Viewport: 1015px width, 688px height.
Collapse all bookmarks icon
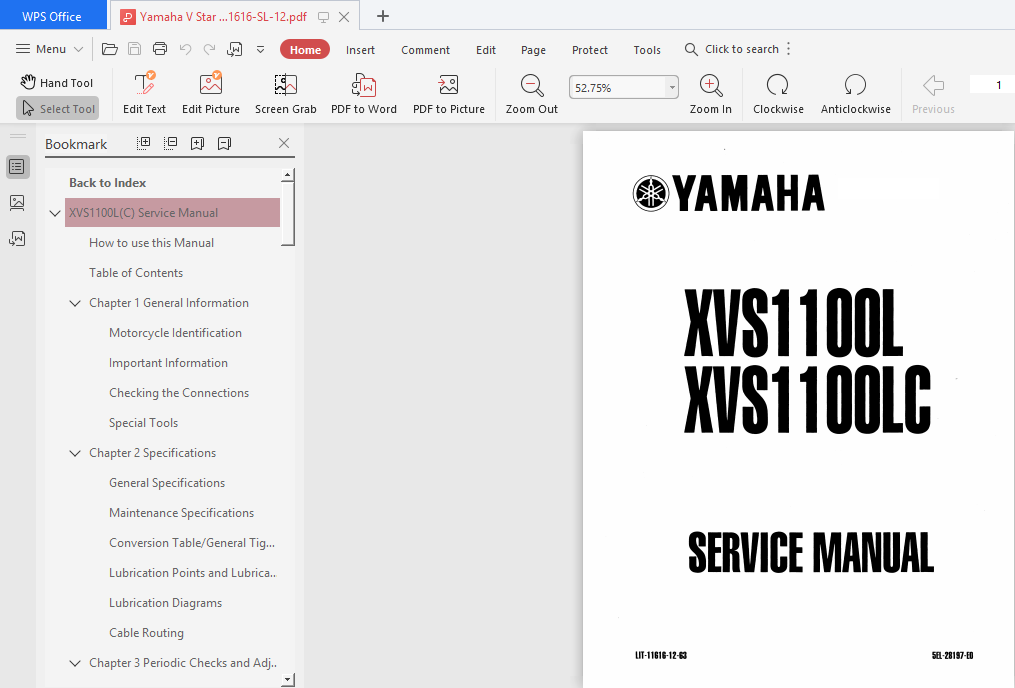[x=170, y=143]
